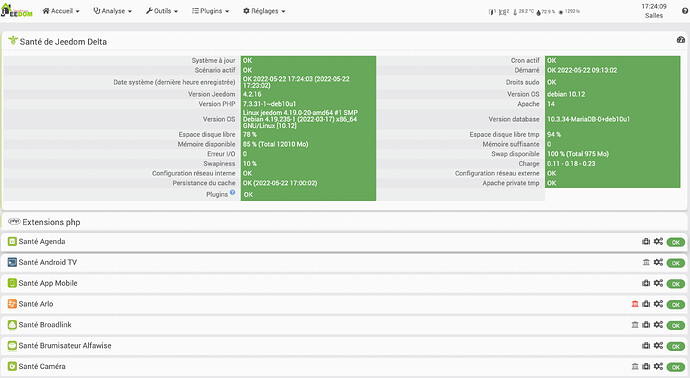
Task: Click the Caméra plugin icon
Action: (12, 366)
